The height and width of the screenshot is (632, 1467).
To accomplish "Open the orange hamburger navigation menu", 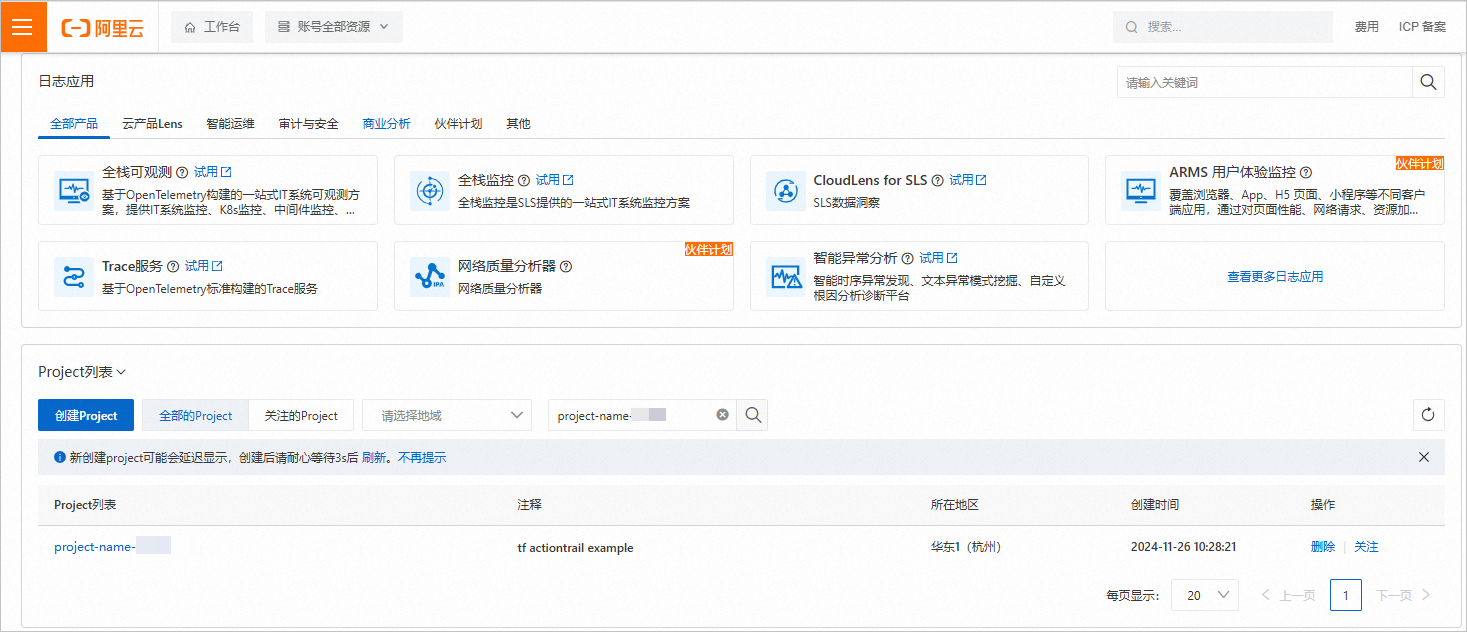I will (x=23, y=27).
